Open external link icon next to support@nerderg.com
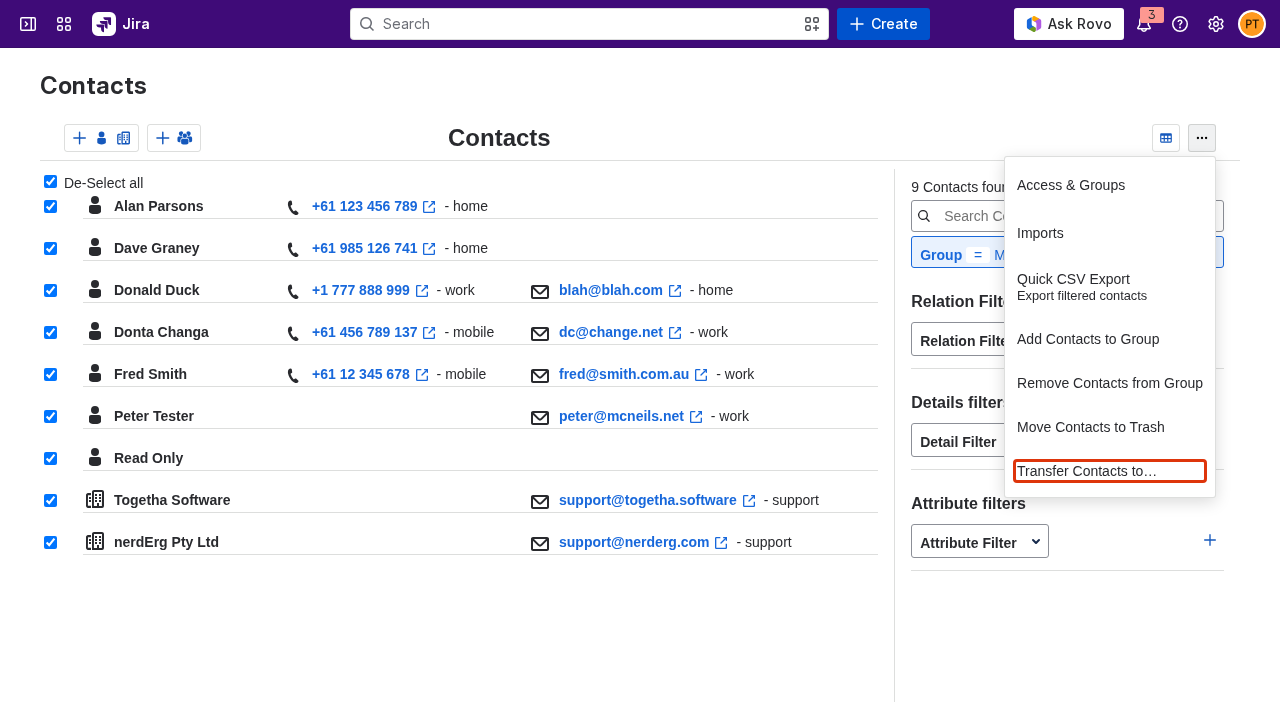Screen dimensions: 1280x720 (x=721, y=543)
